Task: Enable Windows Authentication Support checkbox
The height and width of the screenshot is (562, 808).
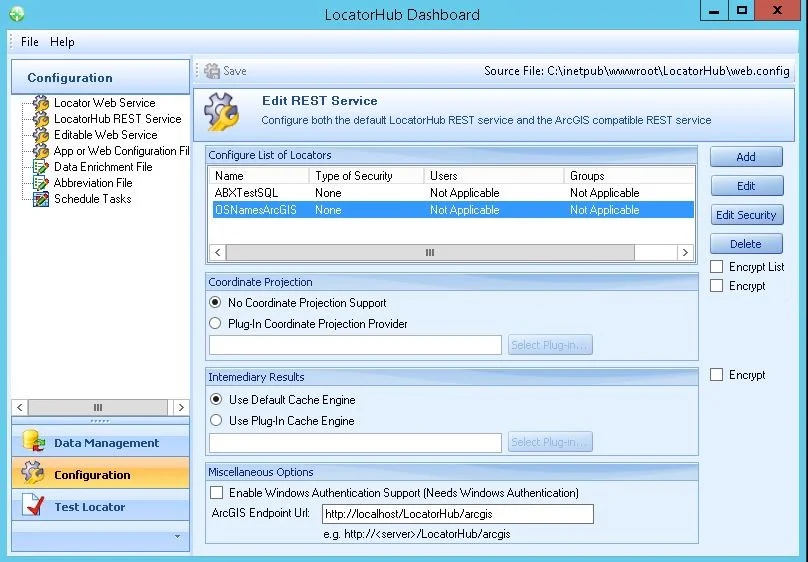Action: click(x=216, y=492)
